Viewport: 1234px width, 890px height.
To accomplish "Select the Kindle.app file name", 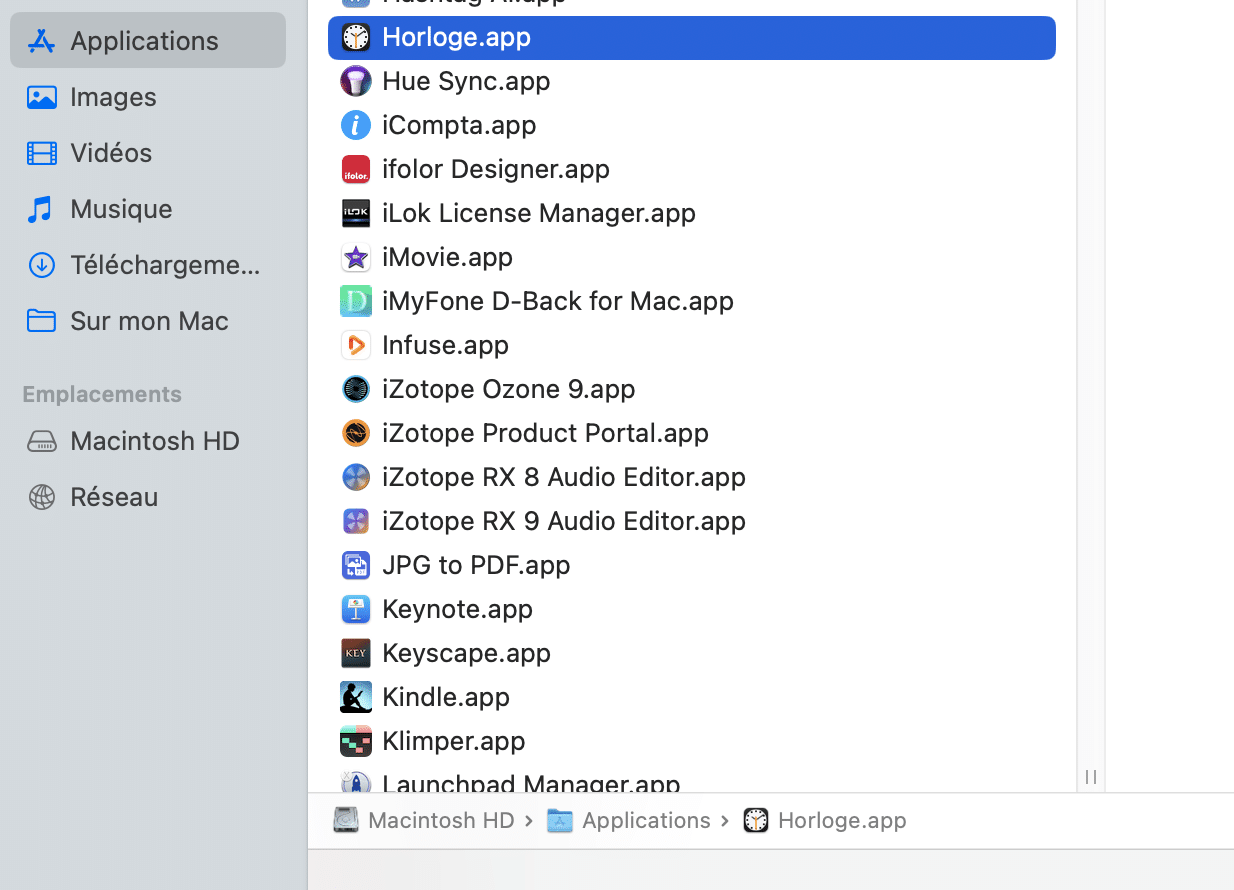I will click(446, 697).
